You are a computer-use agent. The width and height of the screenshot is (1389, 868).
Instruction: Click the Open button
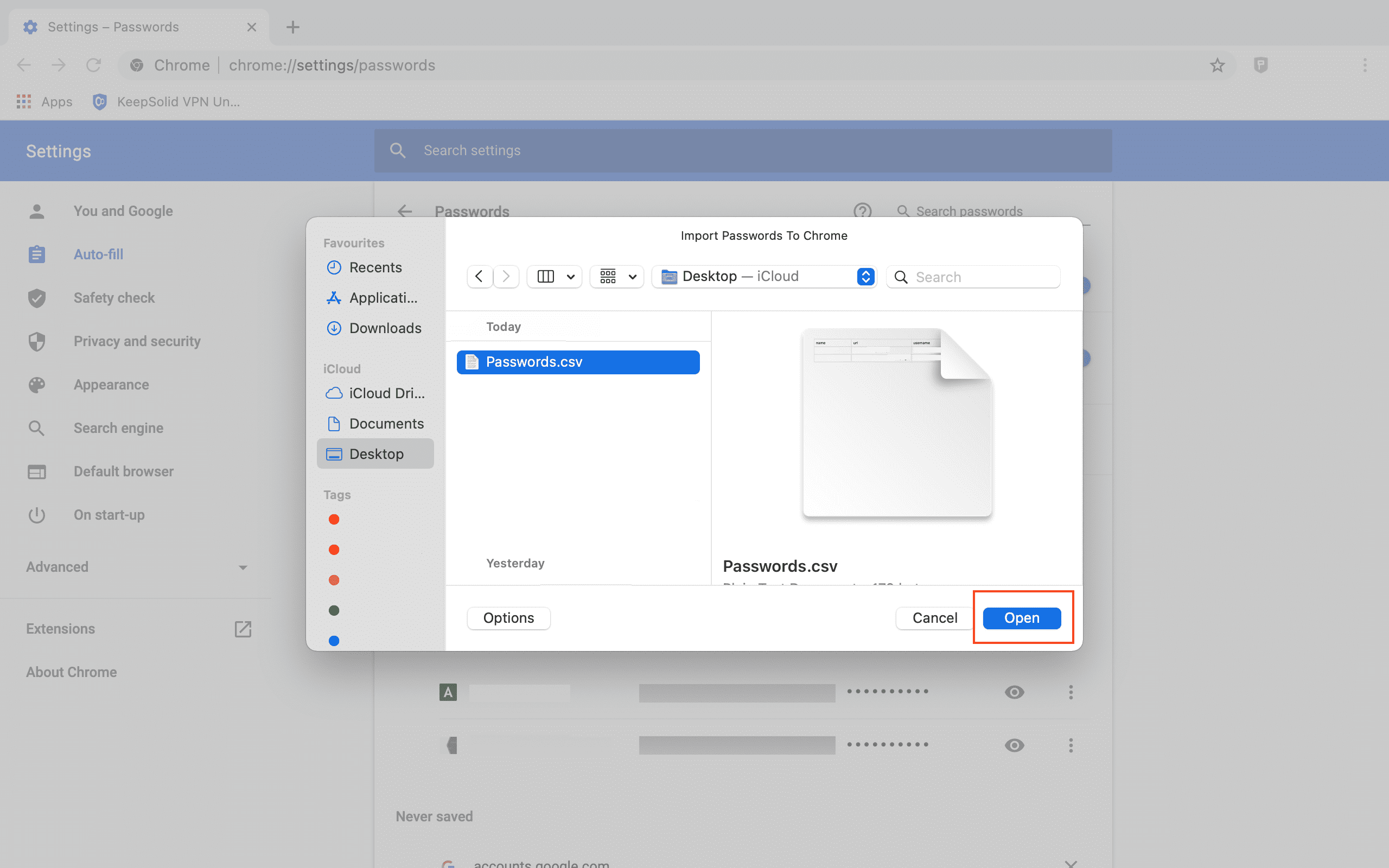click(1022, 618)
